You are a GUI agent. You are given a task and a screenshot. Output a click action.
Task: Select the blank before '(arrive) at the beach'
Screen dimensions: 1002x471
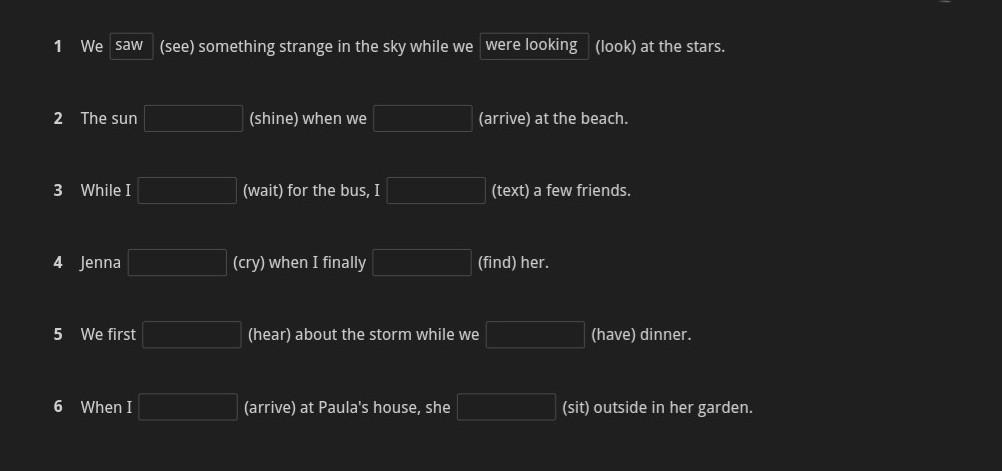click(x=423, y=118)
